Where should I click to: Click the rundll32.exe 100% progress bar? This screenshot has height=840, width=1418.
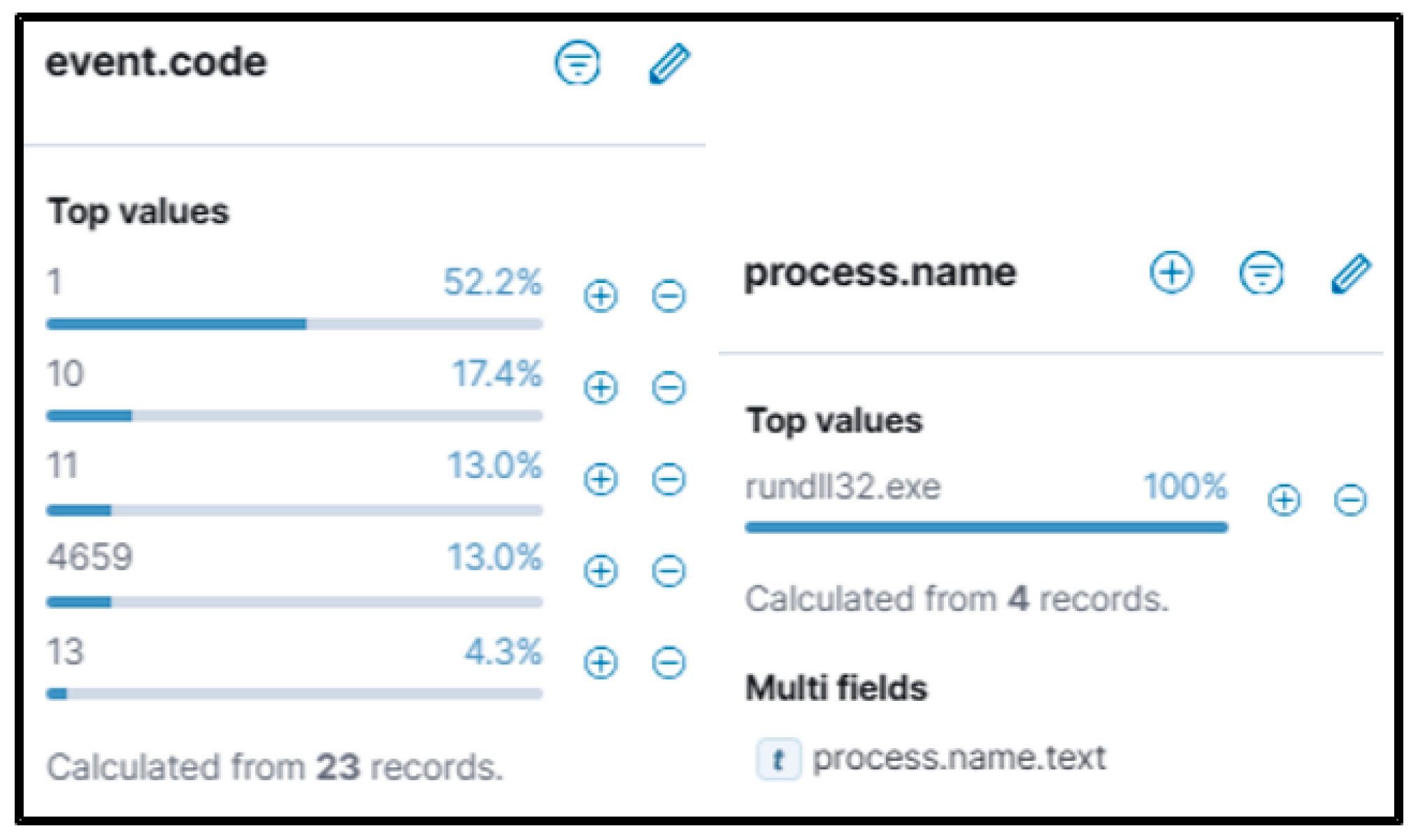click(986, 527)
